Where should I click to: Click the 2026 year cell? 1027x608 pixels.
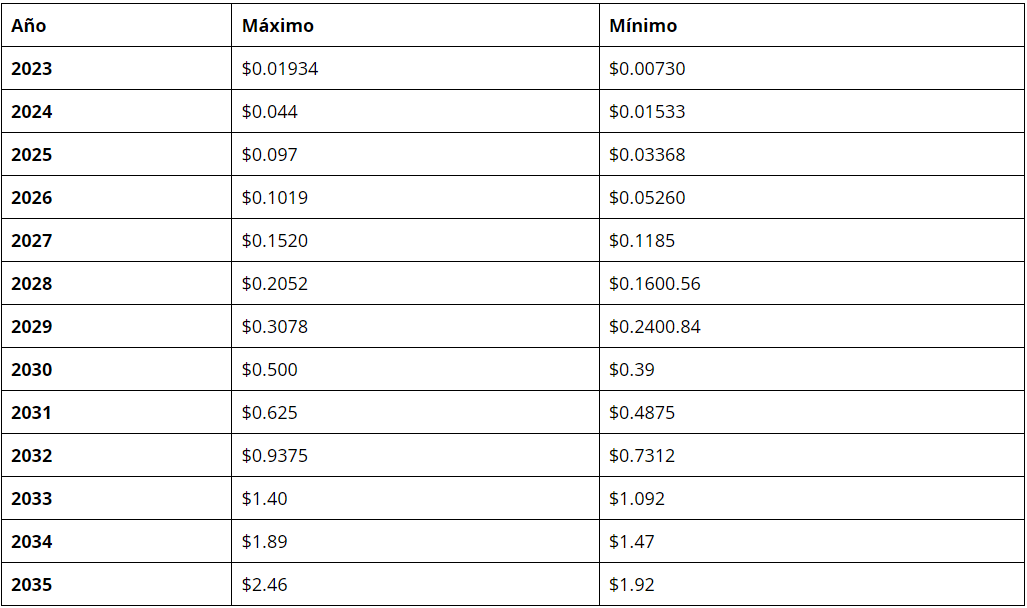click(31, 198)
